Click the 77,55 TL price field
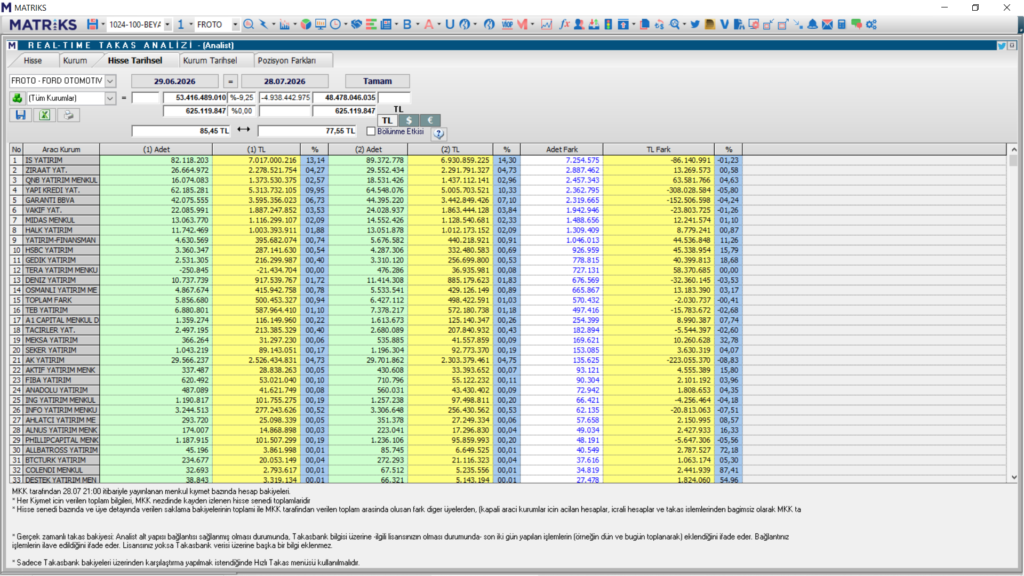The height and width of the screenshot is (576, 1024). pyautogui.click(x=307, y=131)
